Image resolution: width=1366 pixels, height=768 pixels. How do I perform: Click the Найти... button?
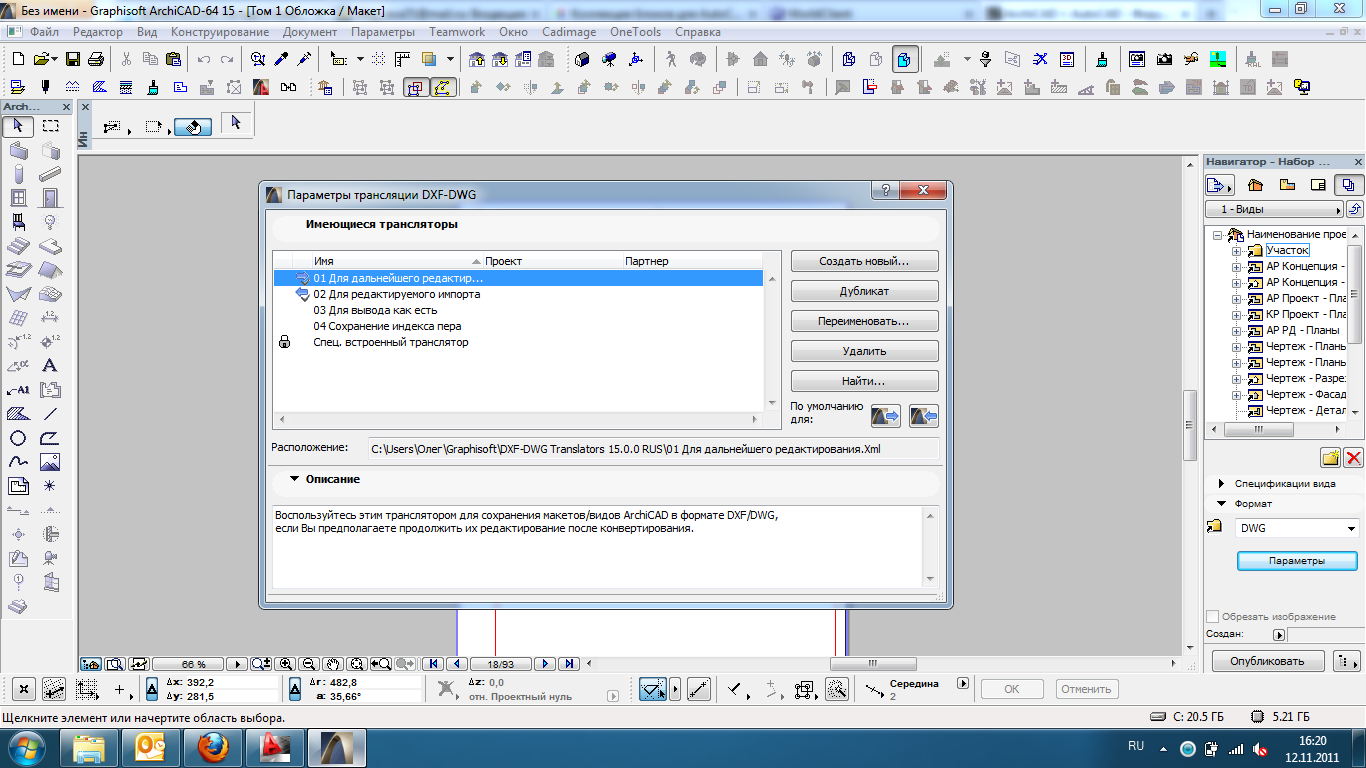click(x=864, y=381)
